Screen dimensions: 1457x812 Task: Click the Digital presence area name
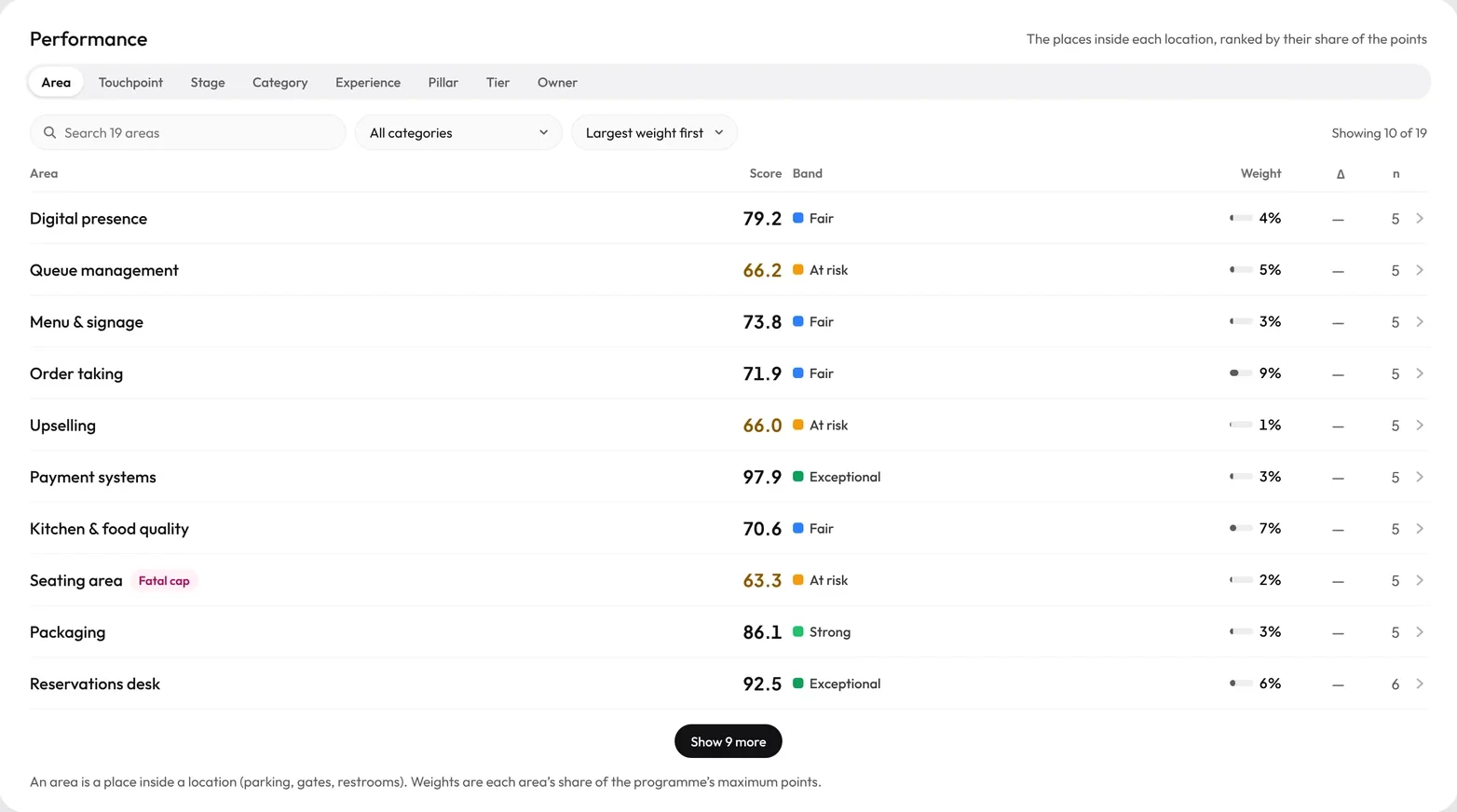point(89,219)
